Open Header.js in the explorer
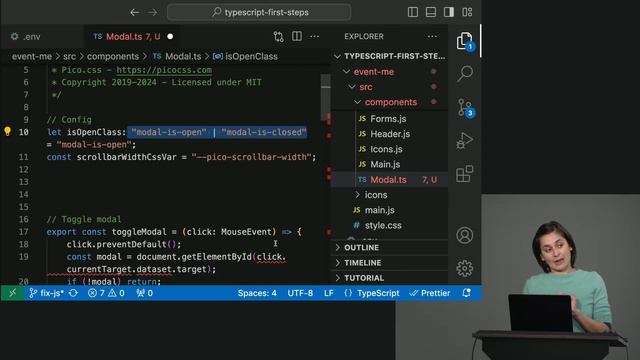This screenshot has height=360, width=640. pos(390,134)
